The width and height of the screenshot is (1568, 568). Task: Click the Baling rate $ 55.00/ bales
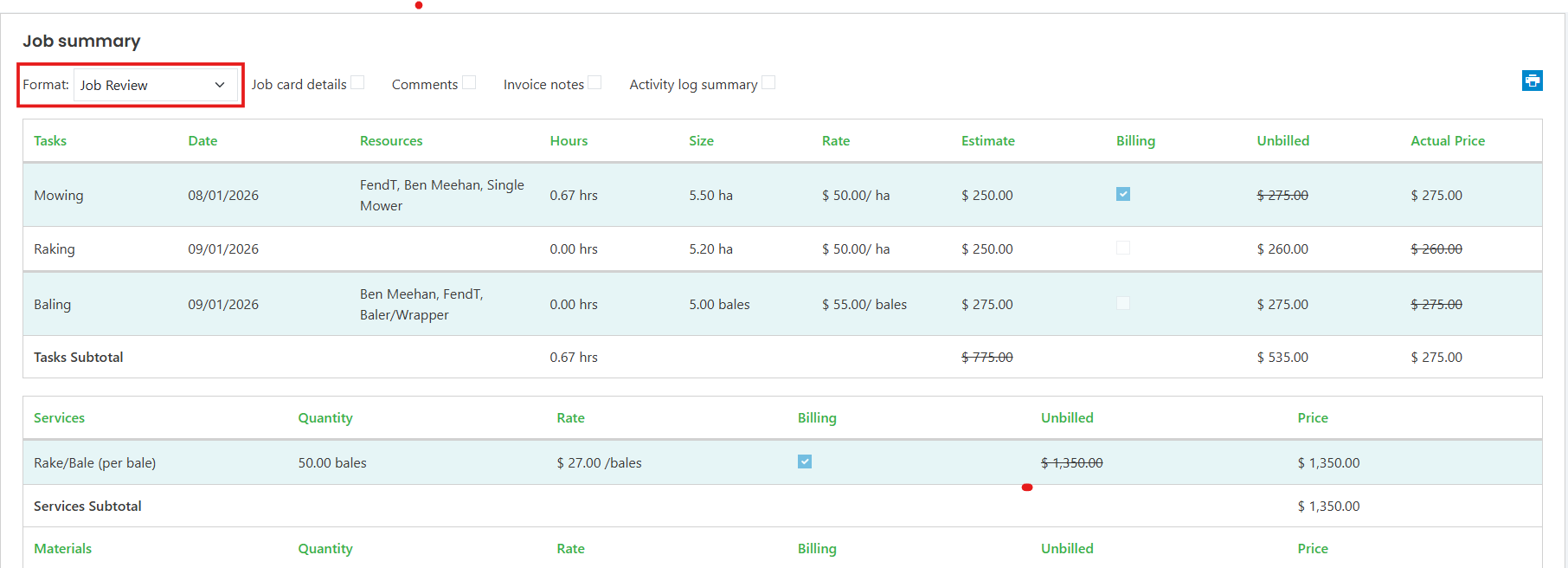864,304
